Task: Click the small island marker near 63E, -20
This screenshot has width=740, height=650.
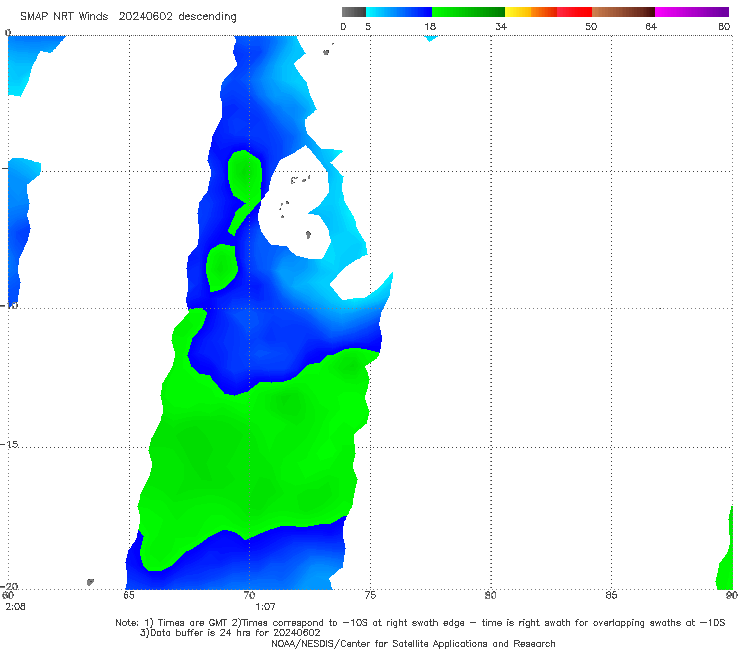Action: point(90,582)
